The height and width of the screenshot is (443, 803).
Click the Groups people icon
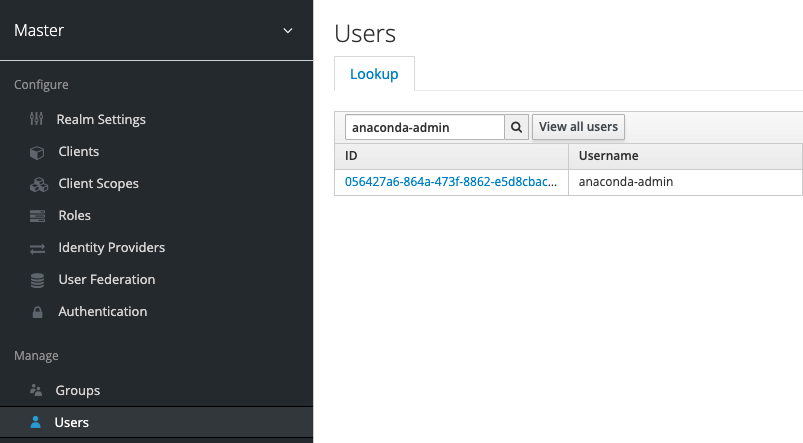pyautogui.click(x=36, y=390)
